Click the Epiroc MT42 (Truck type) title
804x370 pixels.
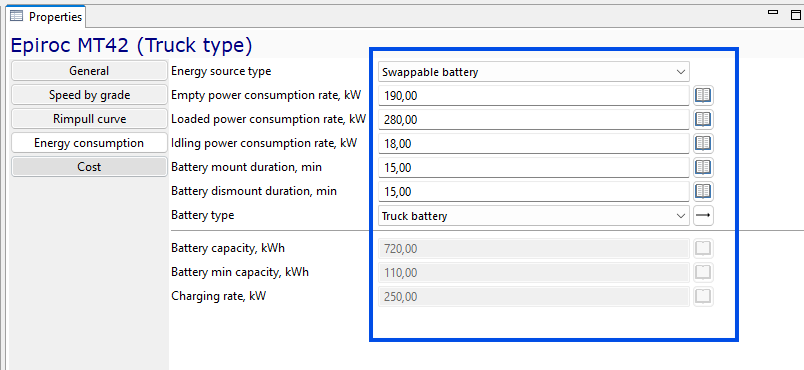coord(131,45)
